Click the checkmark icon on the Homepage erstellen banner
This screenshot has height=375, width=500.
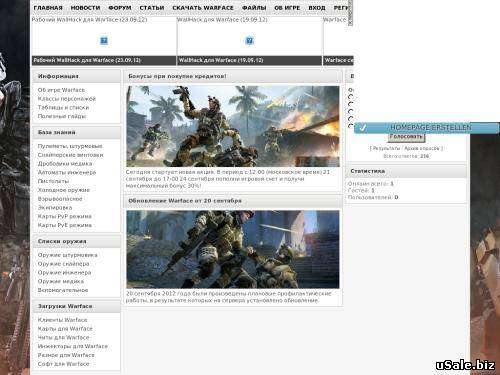[363, 127]
